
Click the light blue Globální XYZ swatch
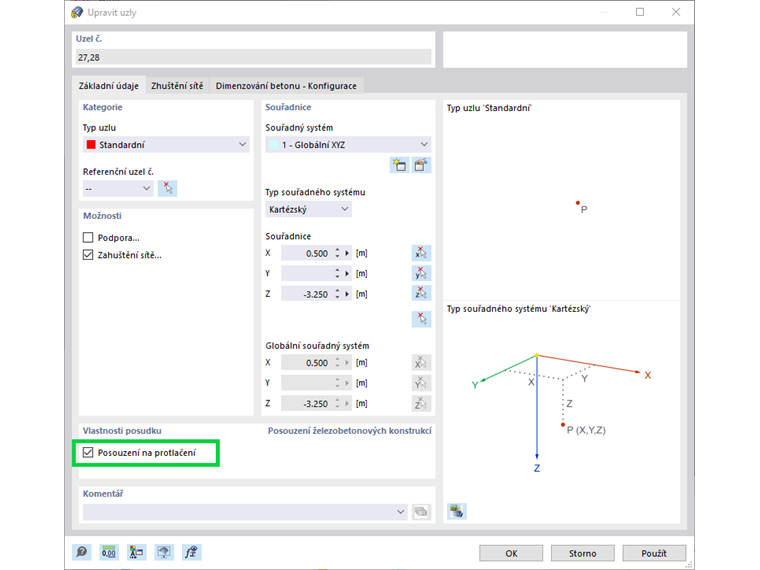tap(274, 144)
